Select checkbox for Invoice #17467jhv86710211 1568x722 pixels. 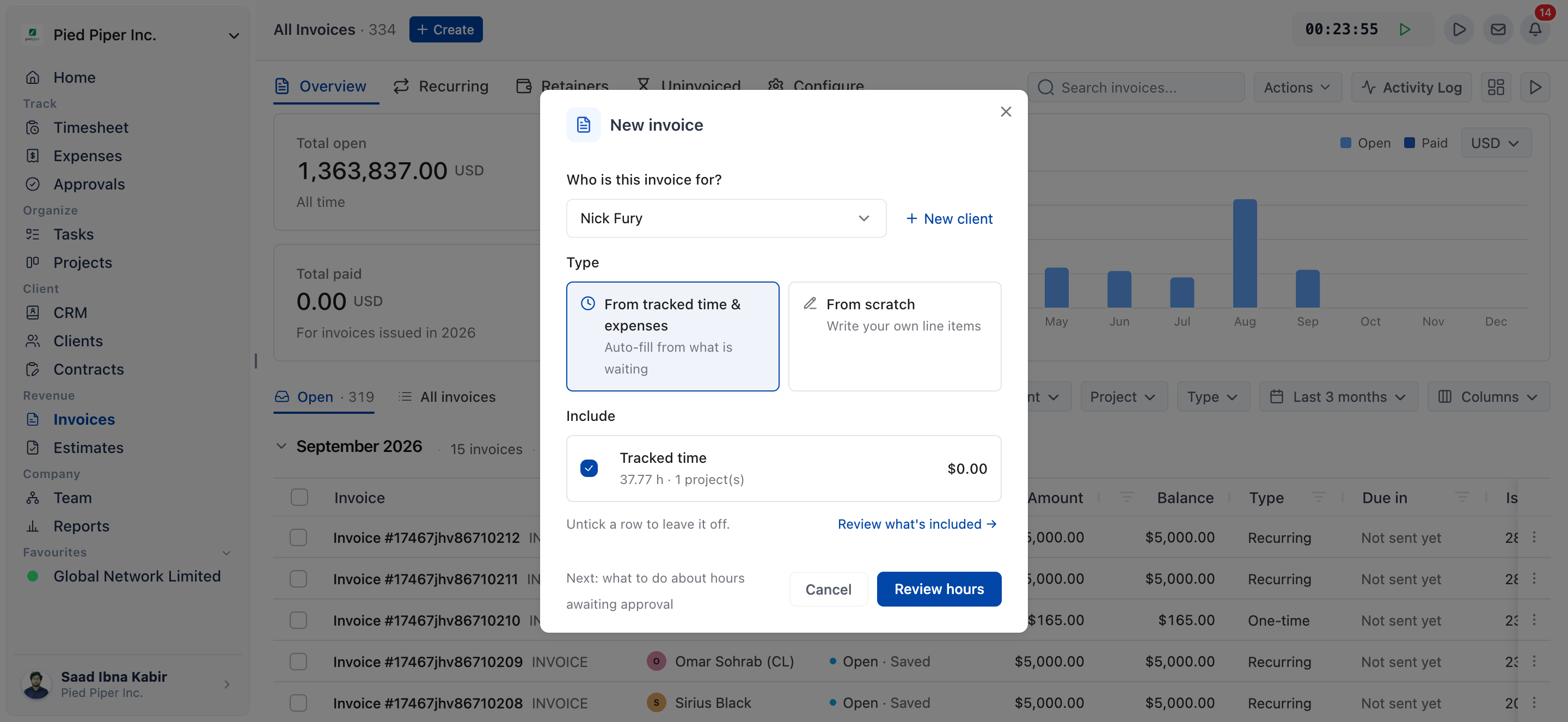point(298,579)
